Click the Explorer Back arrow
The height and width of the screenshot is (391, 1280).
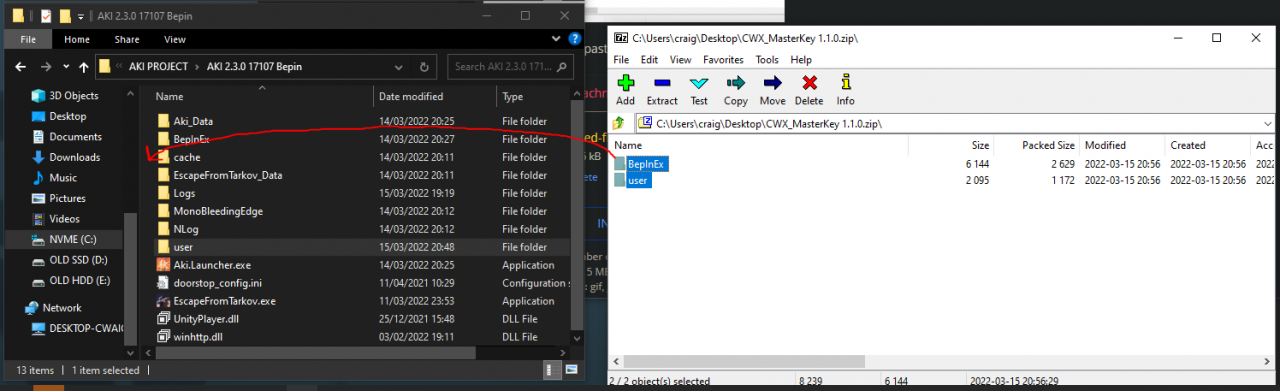(20, 67)
